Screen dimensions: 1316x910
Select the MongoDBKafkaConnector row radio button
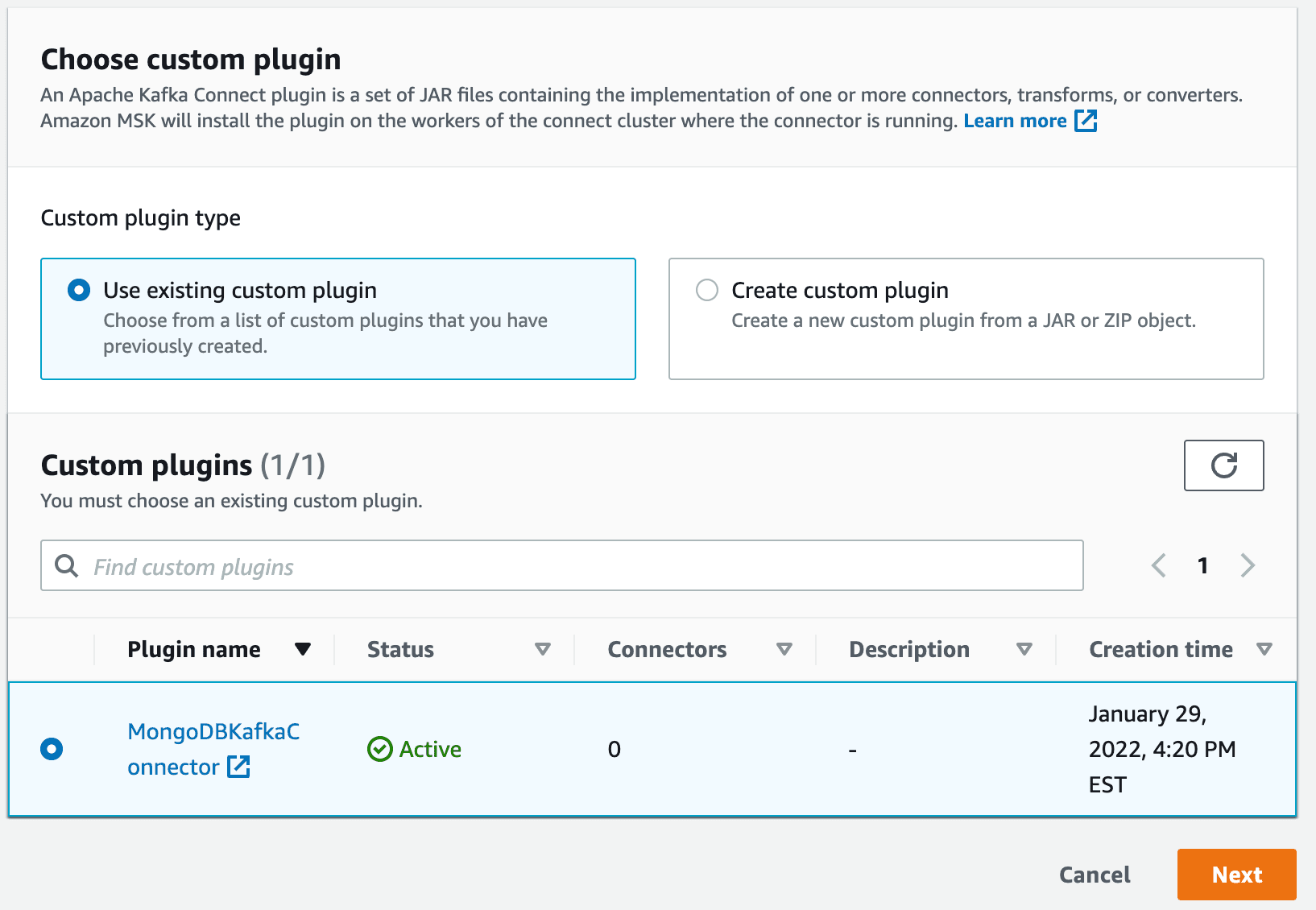click(x=52, y=749)
